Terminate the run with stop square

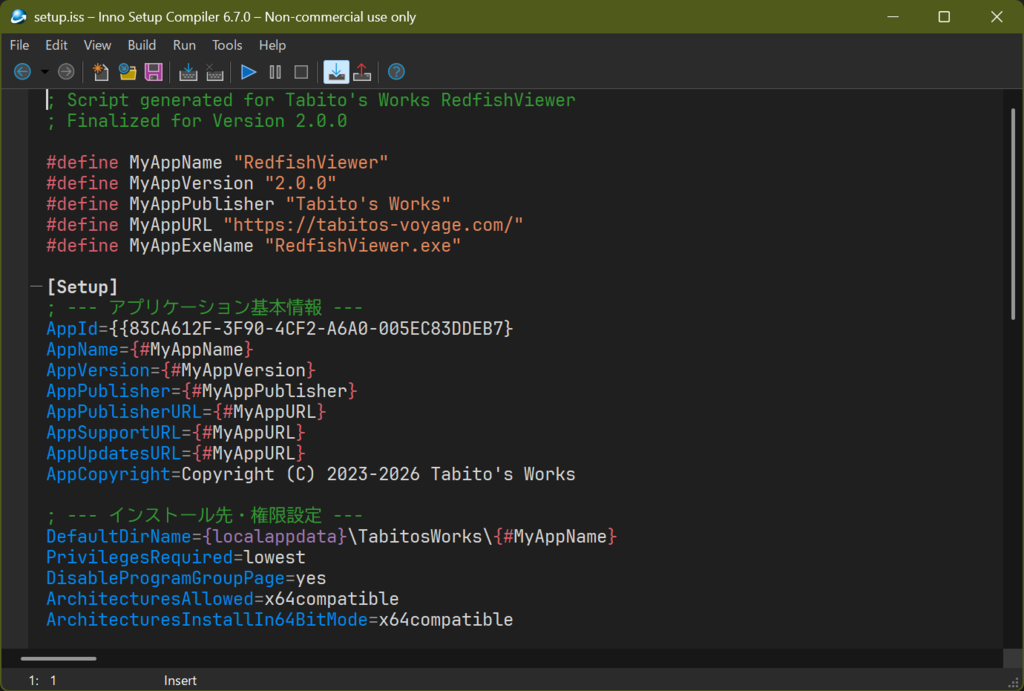[301, 72]
